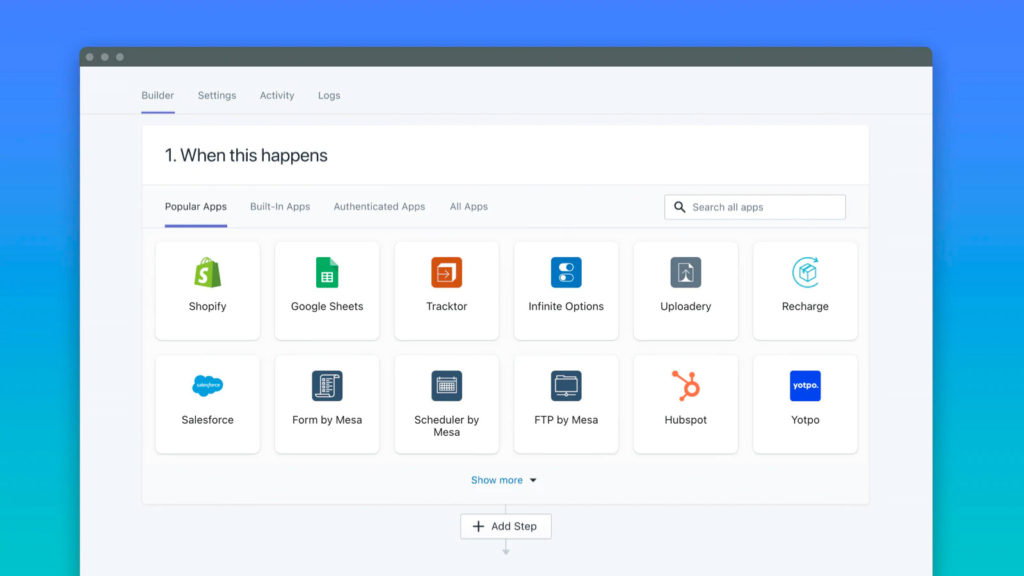Image resolution: width=1024 pixels, height=576 pixels.
Task: Select the Salesforce cloud icon
Action: pyautogui.click(x=208, y=385)
